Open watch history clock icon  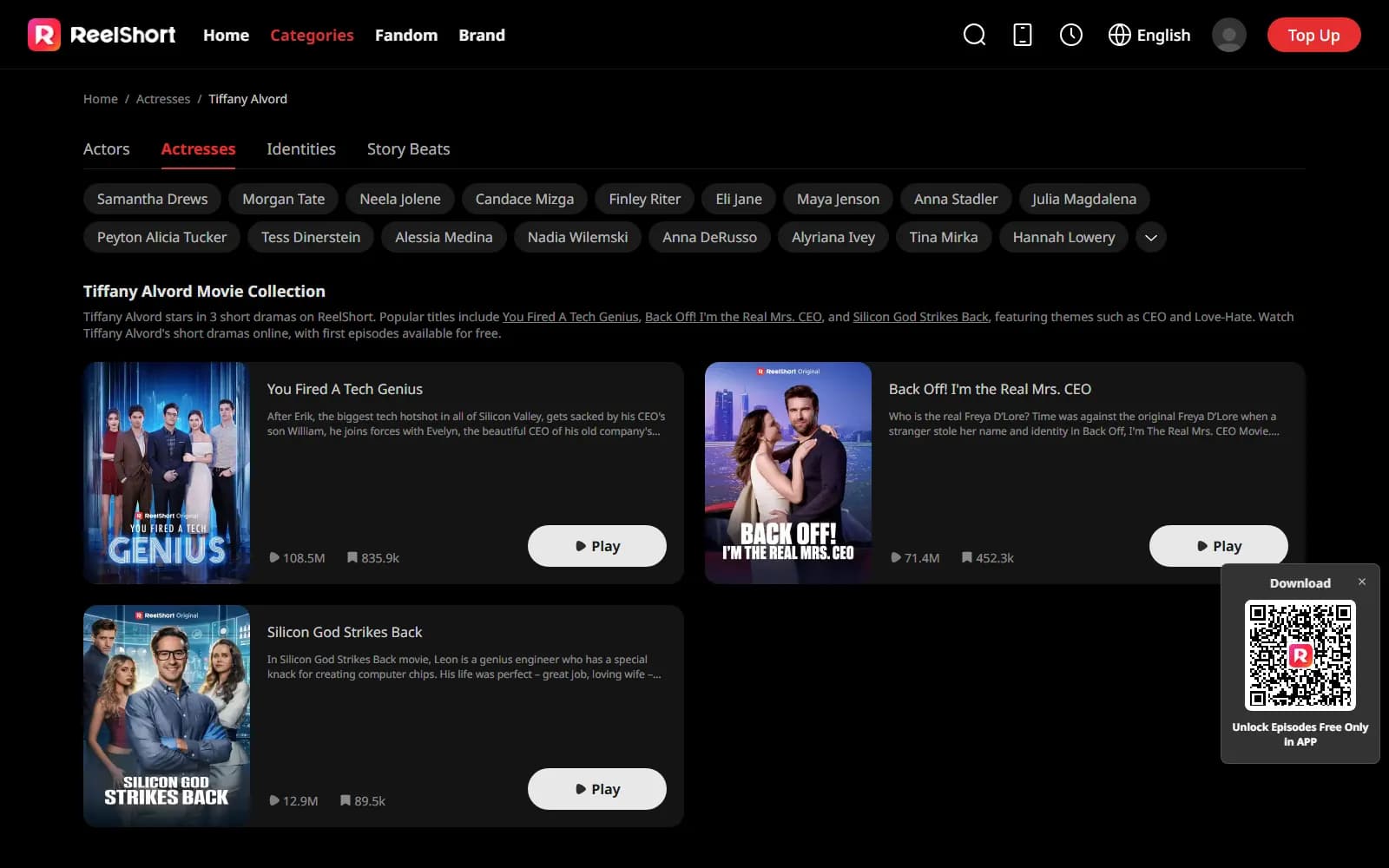tap(1071, 35)
